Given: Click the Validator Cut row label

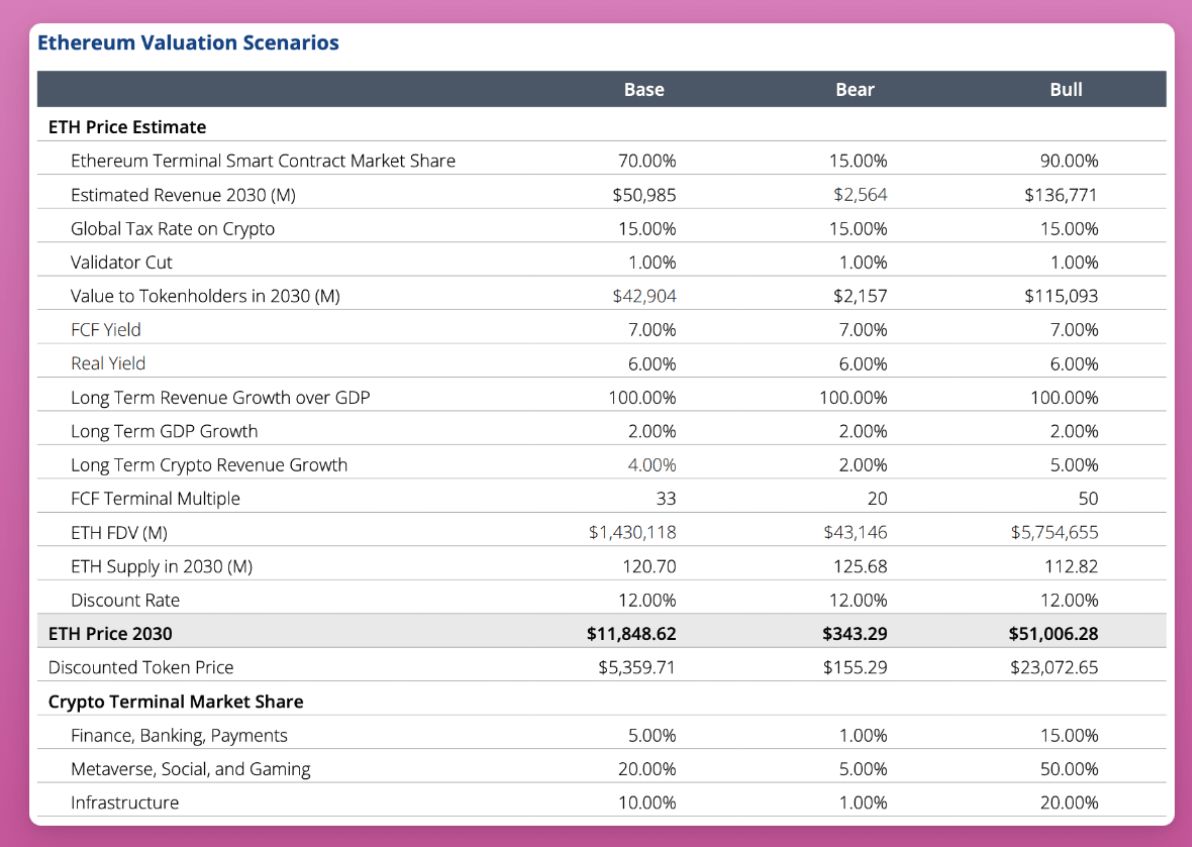Looking at the screenshot, I should pos(121,263).
